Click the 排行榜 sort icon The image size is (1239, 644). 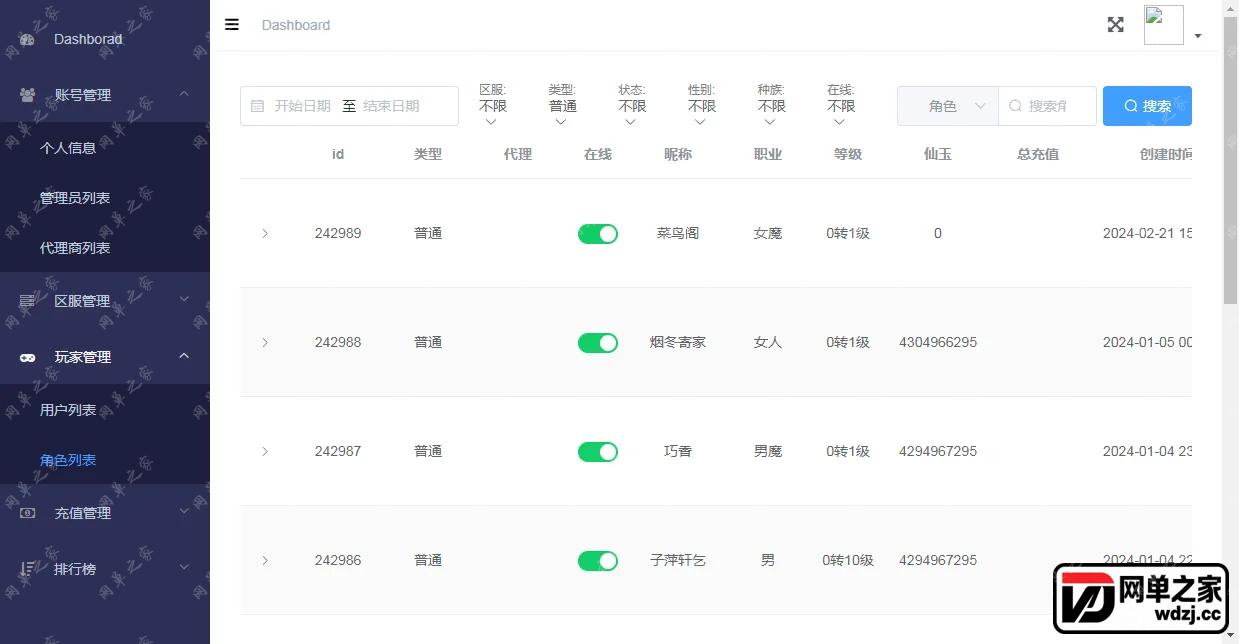28,569
